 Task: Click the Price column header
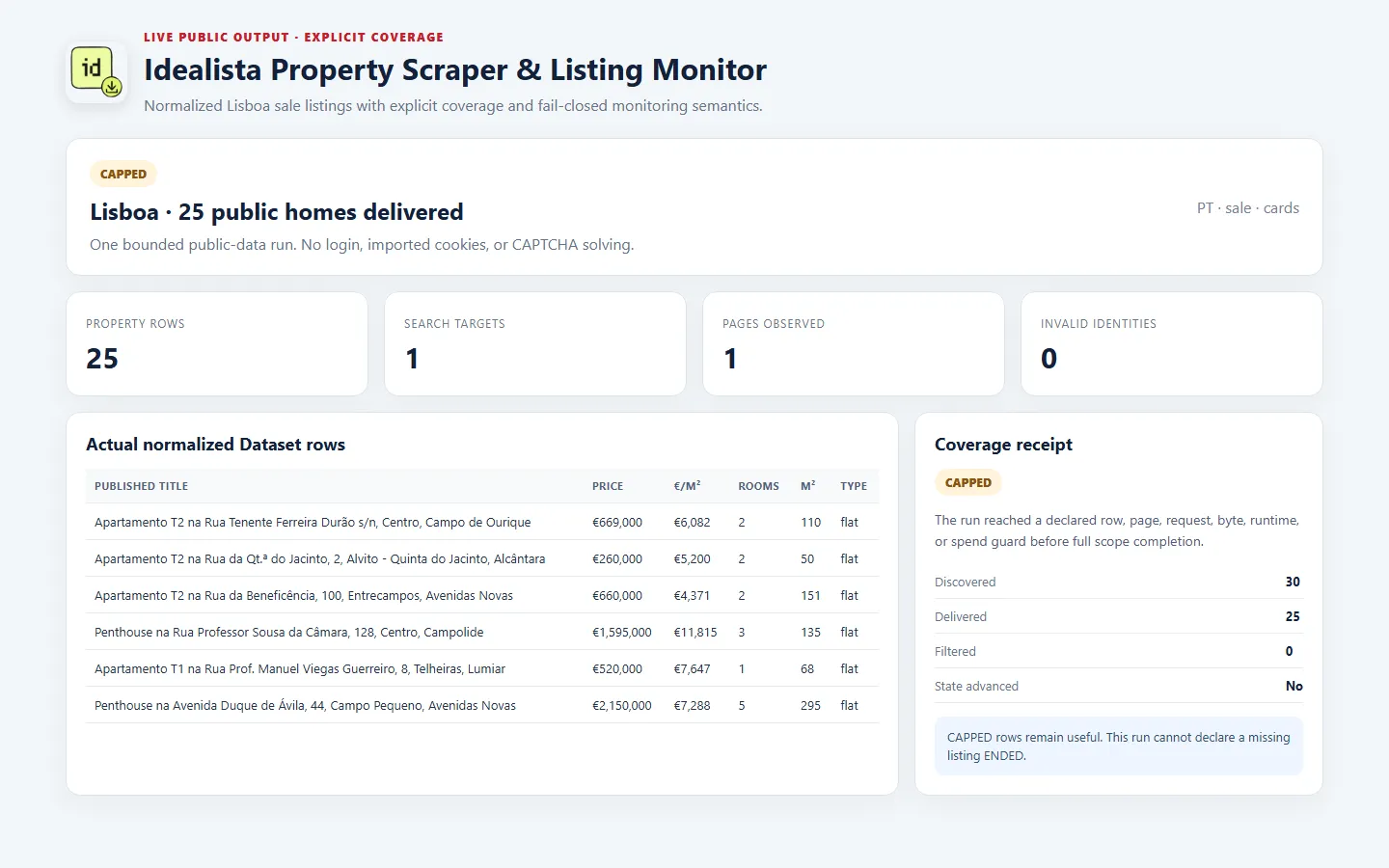[x=608, y=487]
